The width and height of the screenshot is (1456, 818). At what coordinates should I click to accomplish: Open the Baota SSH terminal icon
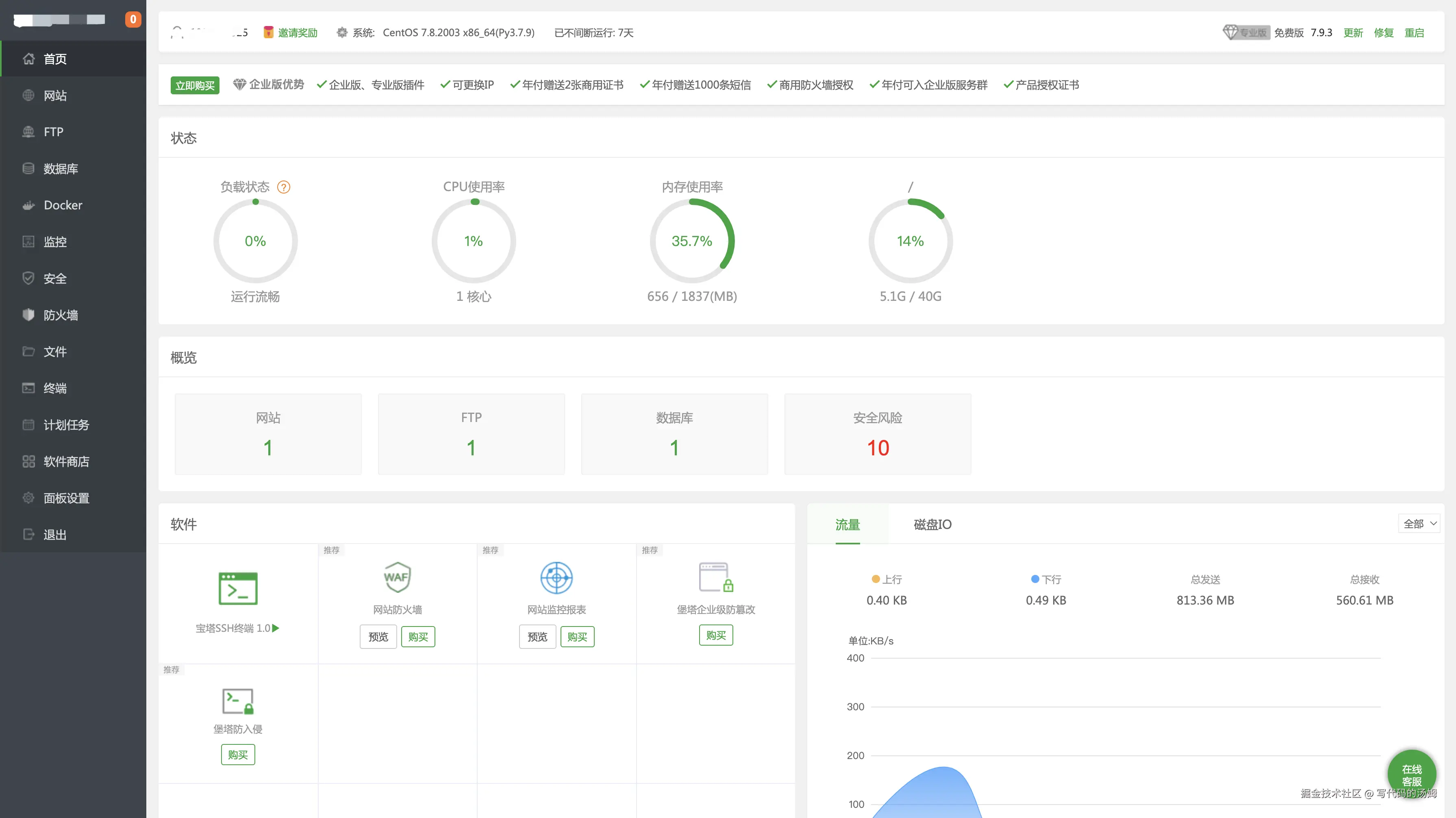(237, 588)
